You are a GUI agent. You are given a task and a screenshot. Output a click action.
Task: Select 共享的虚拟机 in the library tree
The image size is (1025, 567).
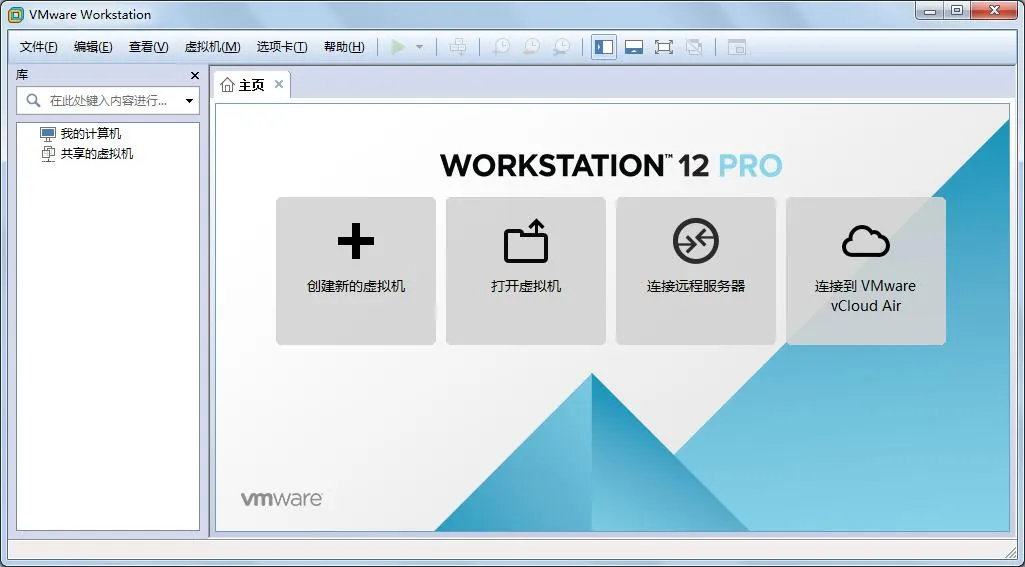click(x=86, y=154)
